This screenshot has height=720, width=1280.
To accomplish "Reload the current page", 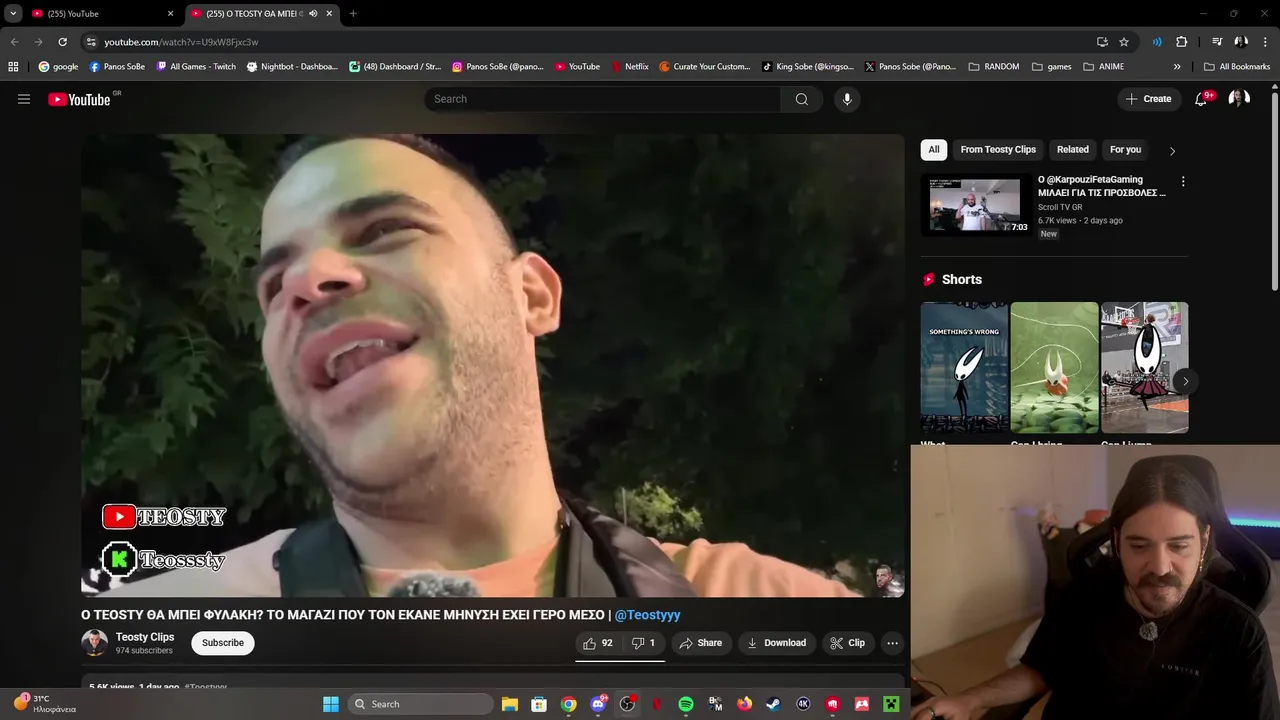I will pyautogui.click(x=62, y=42).
